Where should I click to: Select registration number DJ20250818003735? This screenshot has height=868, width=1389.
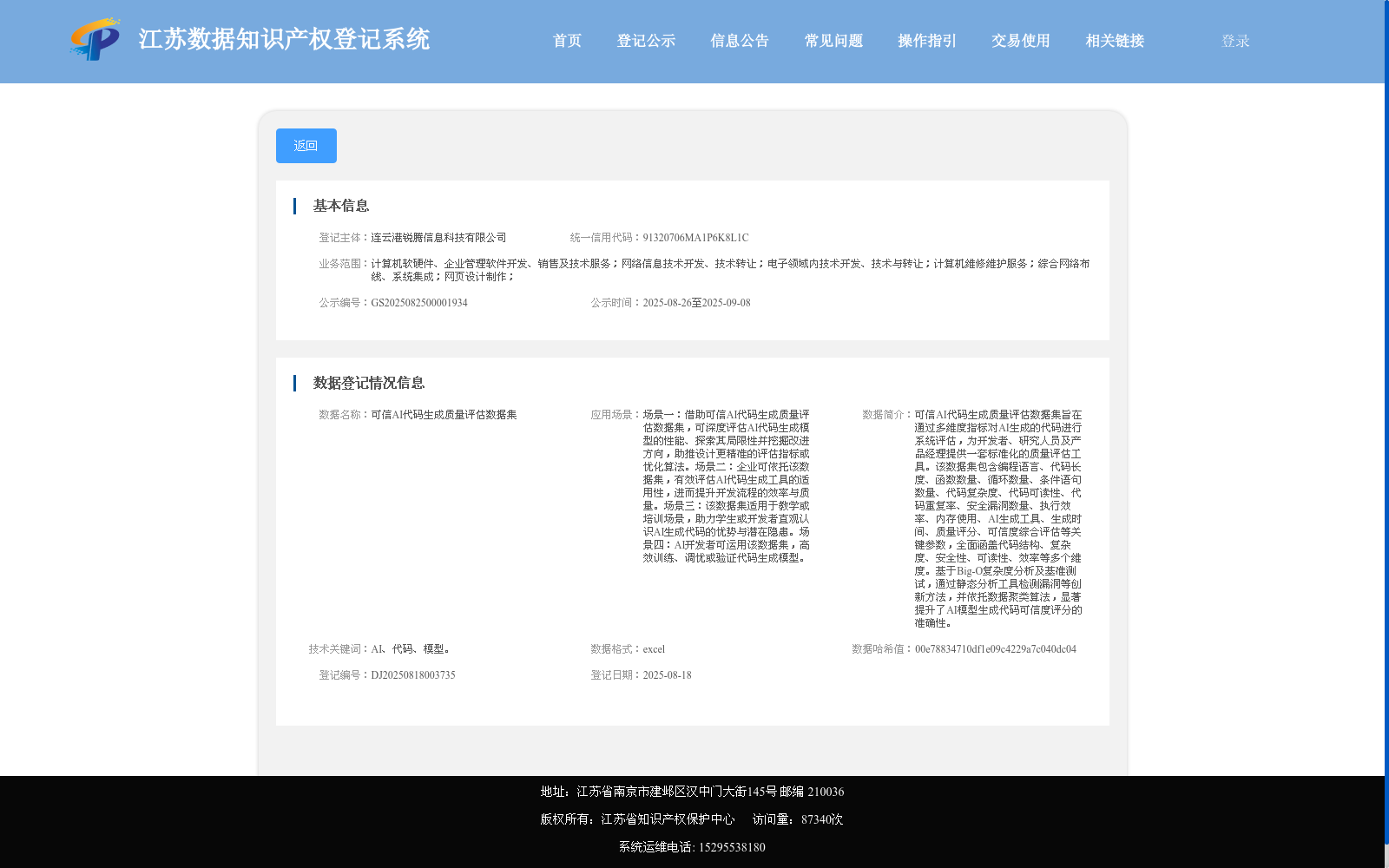coord(413,675)
